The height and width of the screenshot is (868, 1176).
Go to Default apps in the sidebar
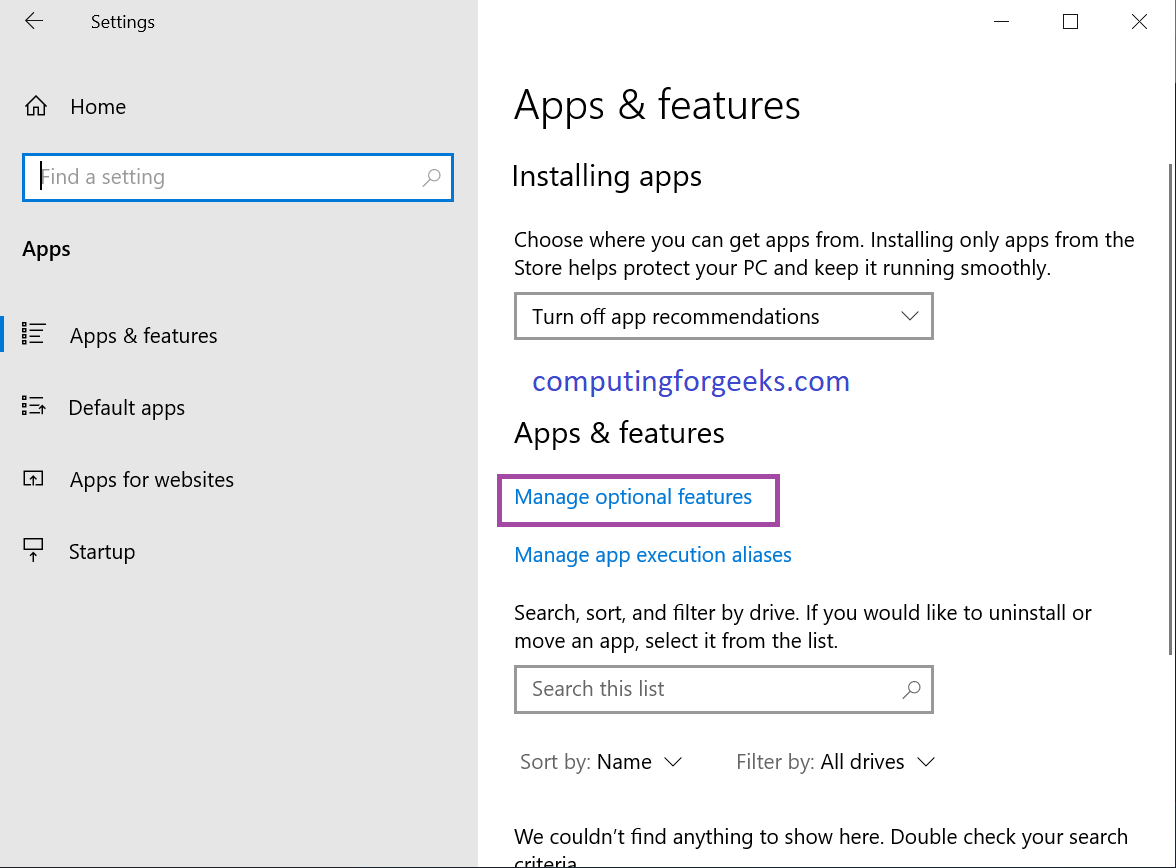pos(126,408)
